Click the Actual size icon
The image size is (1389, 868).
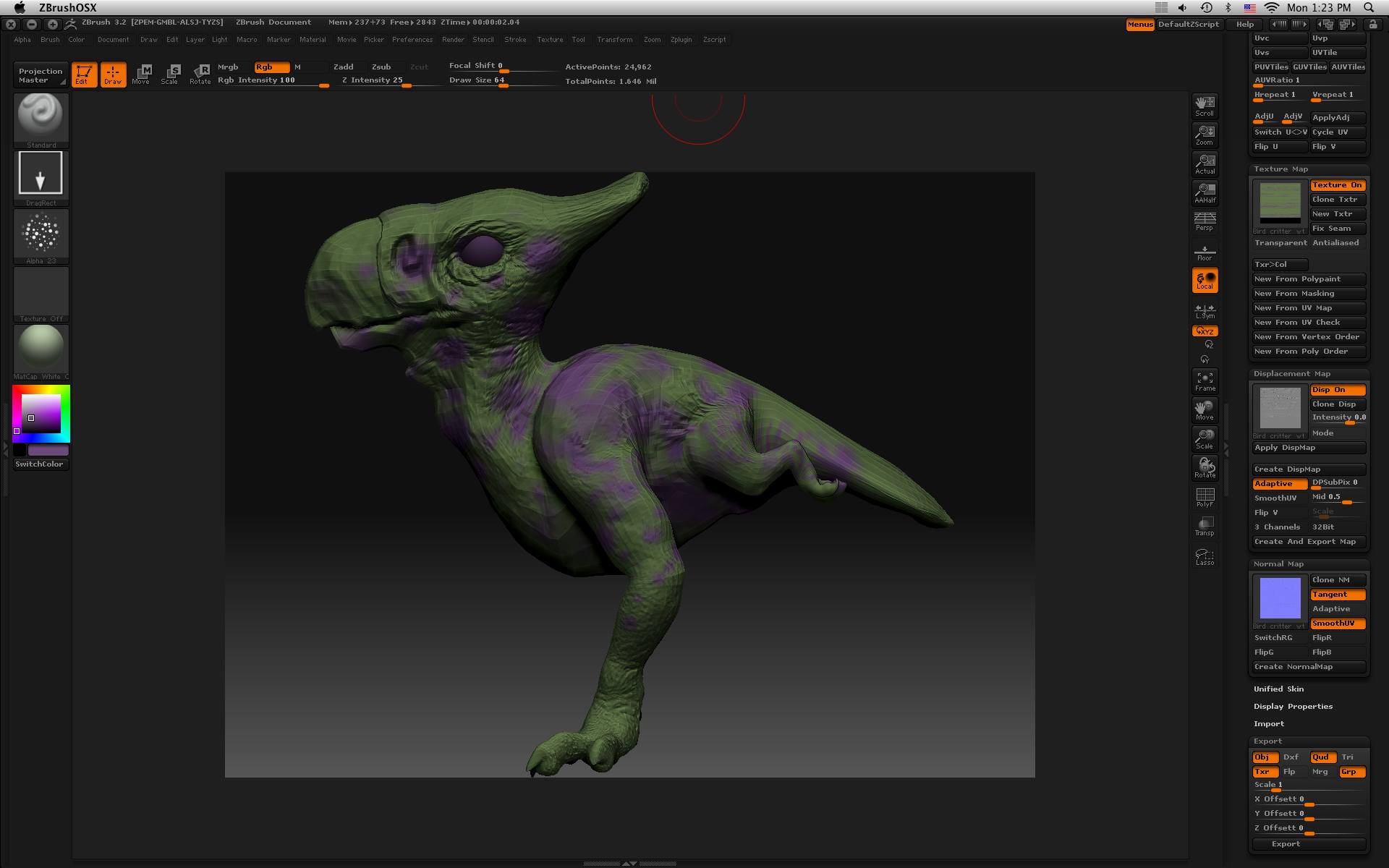click(x=1205, y=163)
